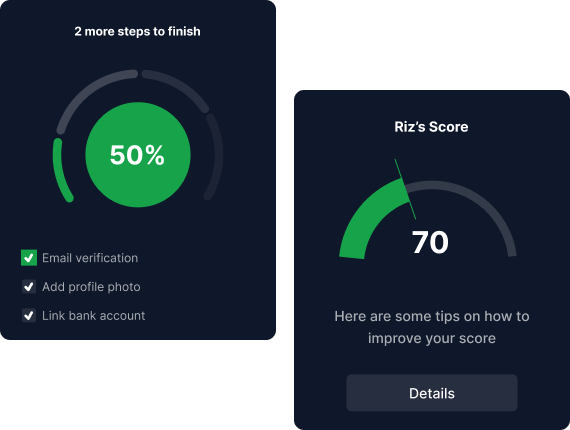
Task: Click the green 50% progress circle
Action: pyautogui.click(x=138, y=155)
